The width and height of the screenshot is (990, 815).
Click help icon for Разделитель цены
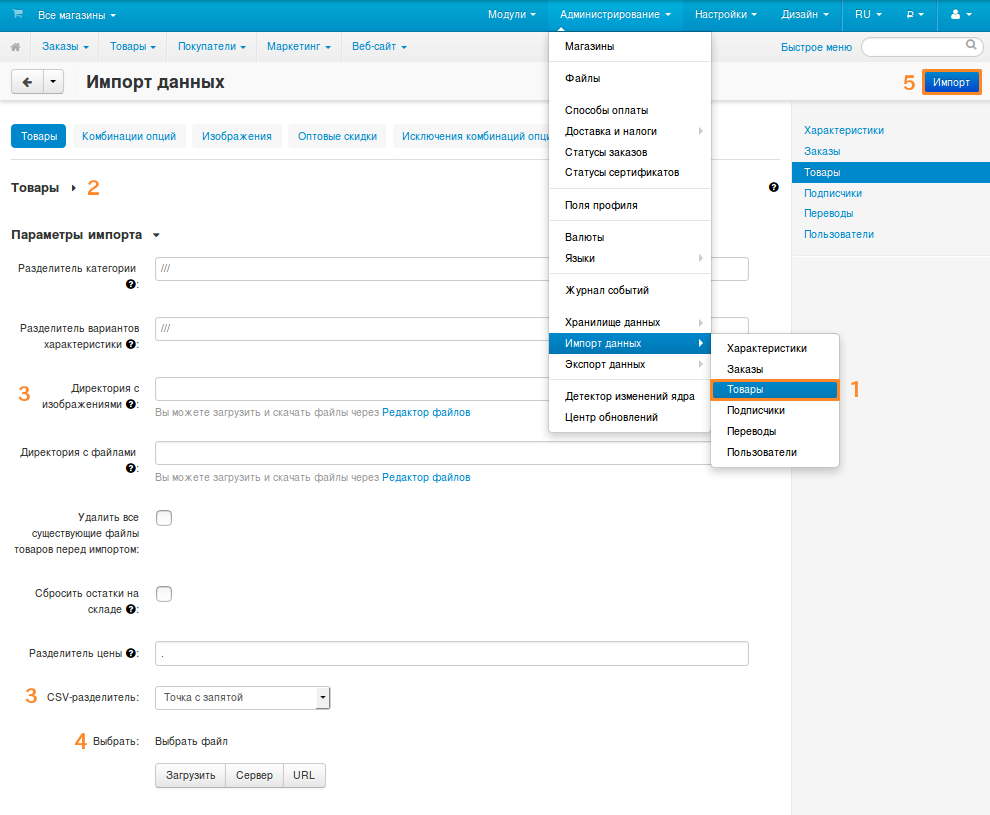coord(131,653)
